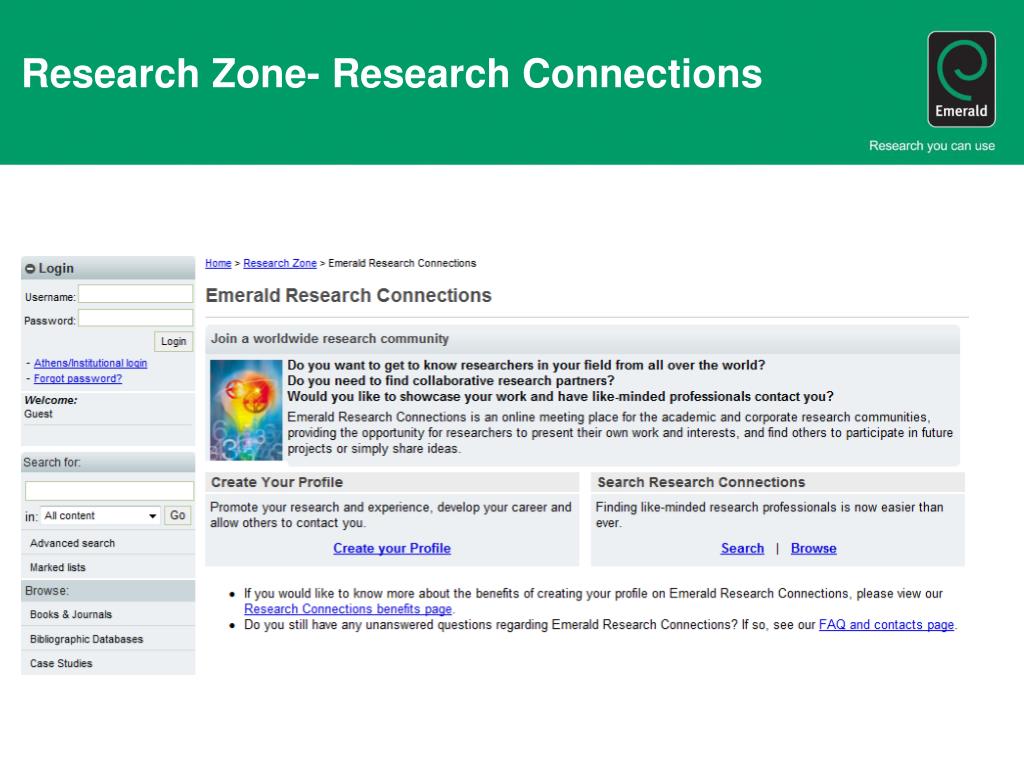Open the Search link under Research Connections
The width and height of the screenshot is (1024, 768).
[x=742, y=549]
